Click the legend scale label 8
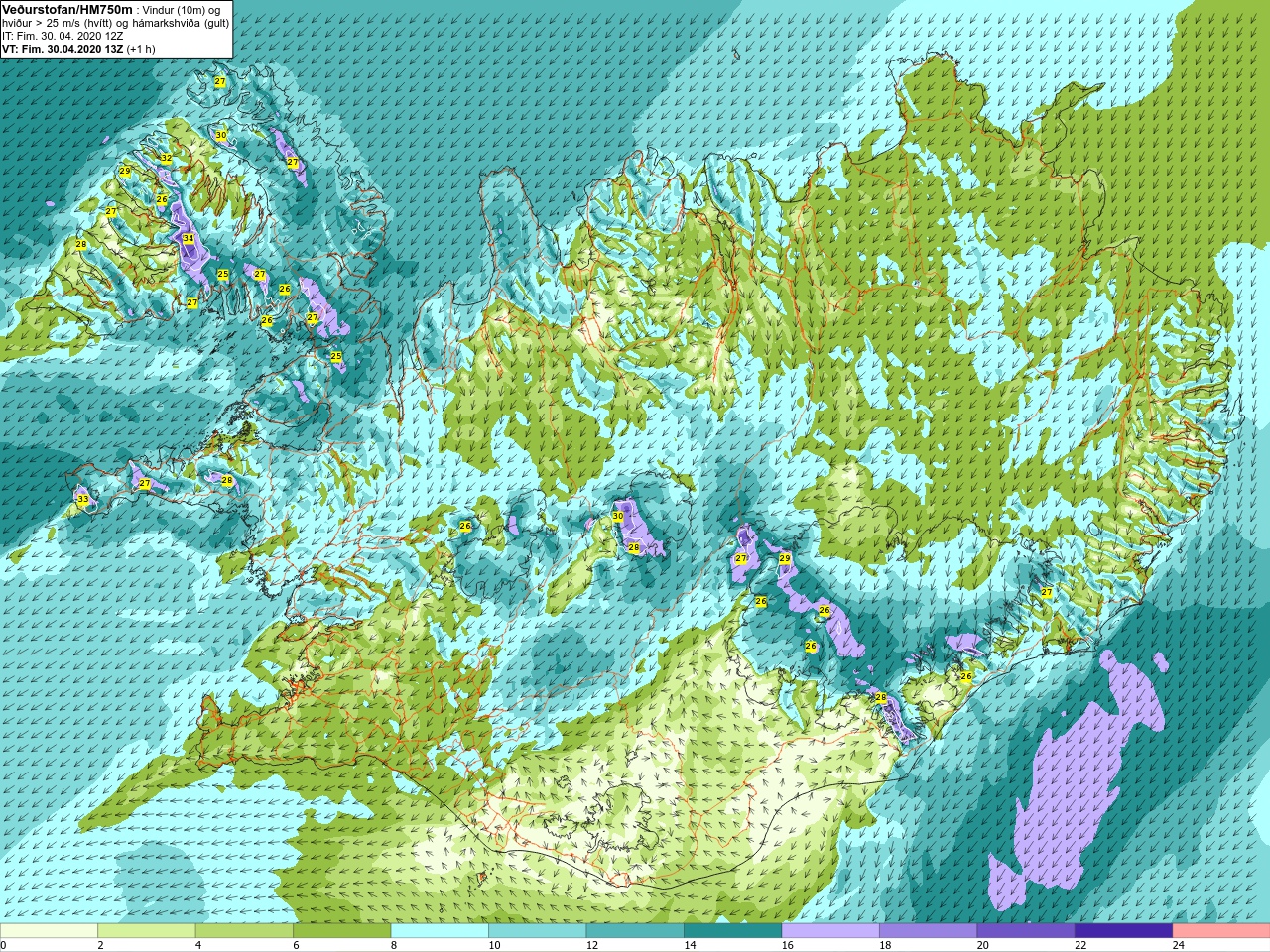Viewport: 1270px width, 952px height. (394, 945)
